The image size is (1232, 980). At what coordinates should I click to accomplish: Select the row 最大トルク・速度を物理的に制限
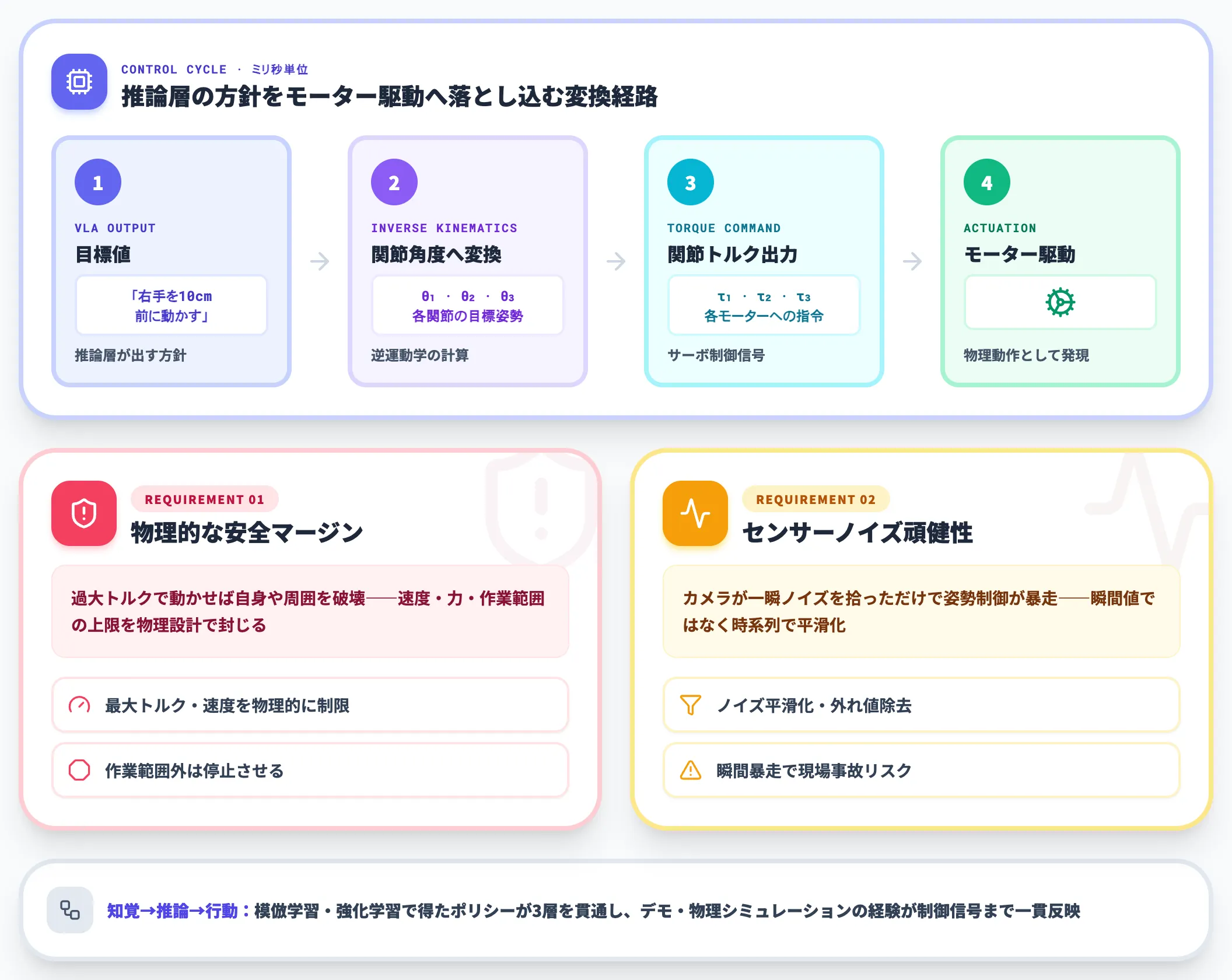pyautogui.click(x=310, y=705)
